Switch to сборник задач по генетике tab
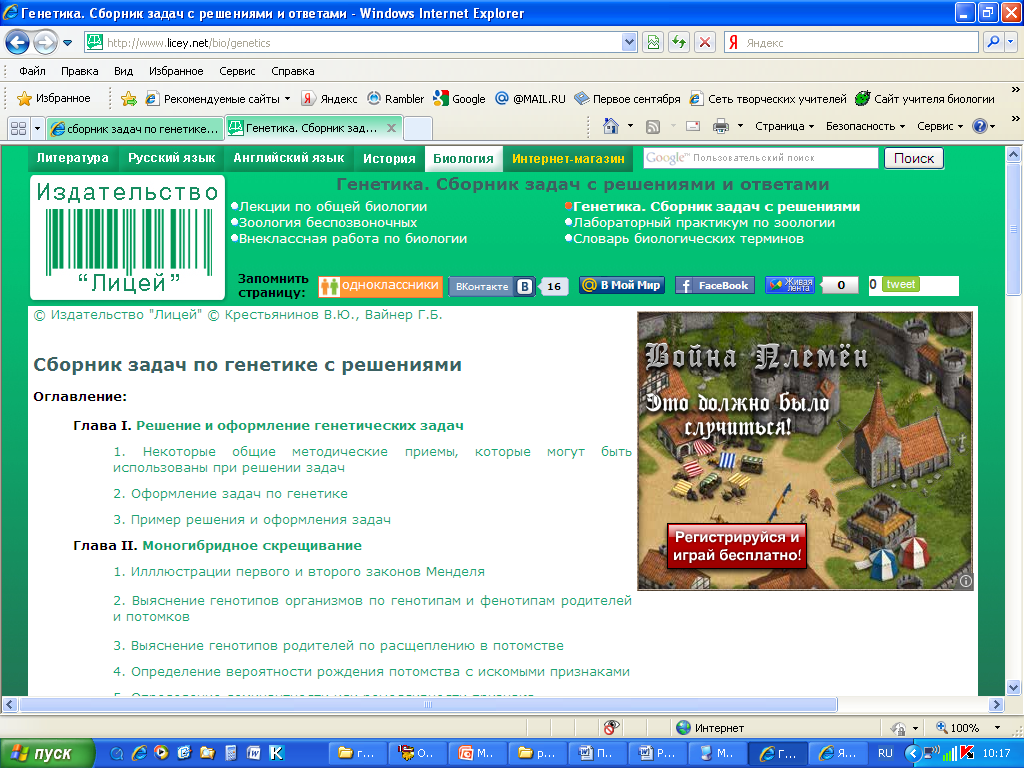Screen dimensions: 1024x768 [x=136, y=129]
